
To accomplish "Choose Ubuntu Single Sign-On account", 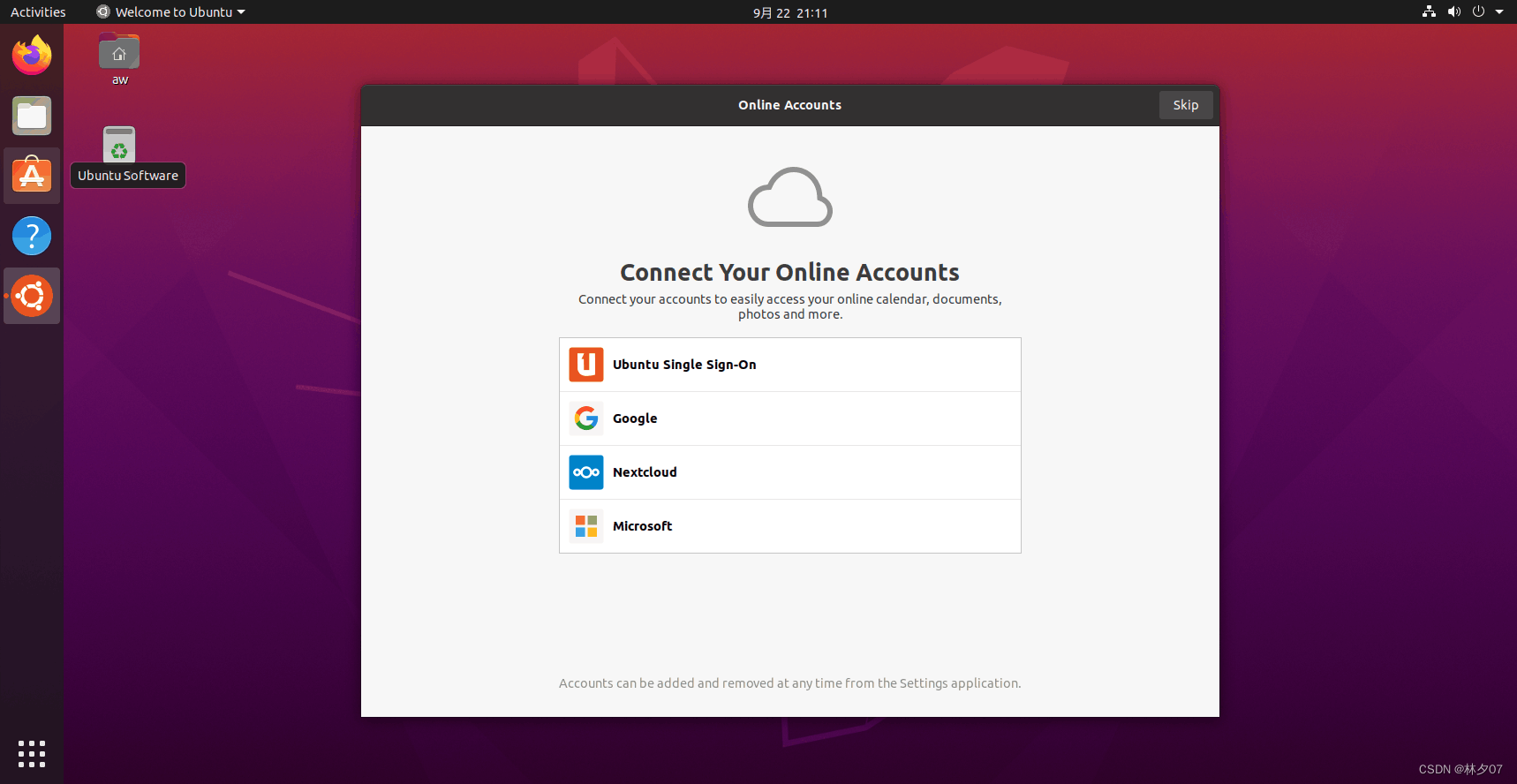I will pyautogui.click(x=790, y=365).
